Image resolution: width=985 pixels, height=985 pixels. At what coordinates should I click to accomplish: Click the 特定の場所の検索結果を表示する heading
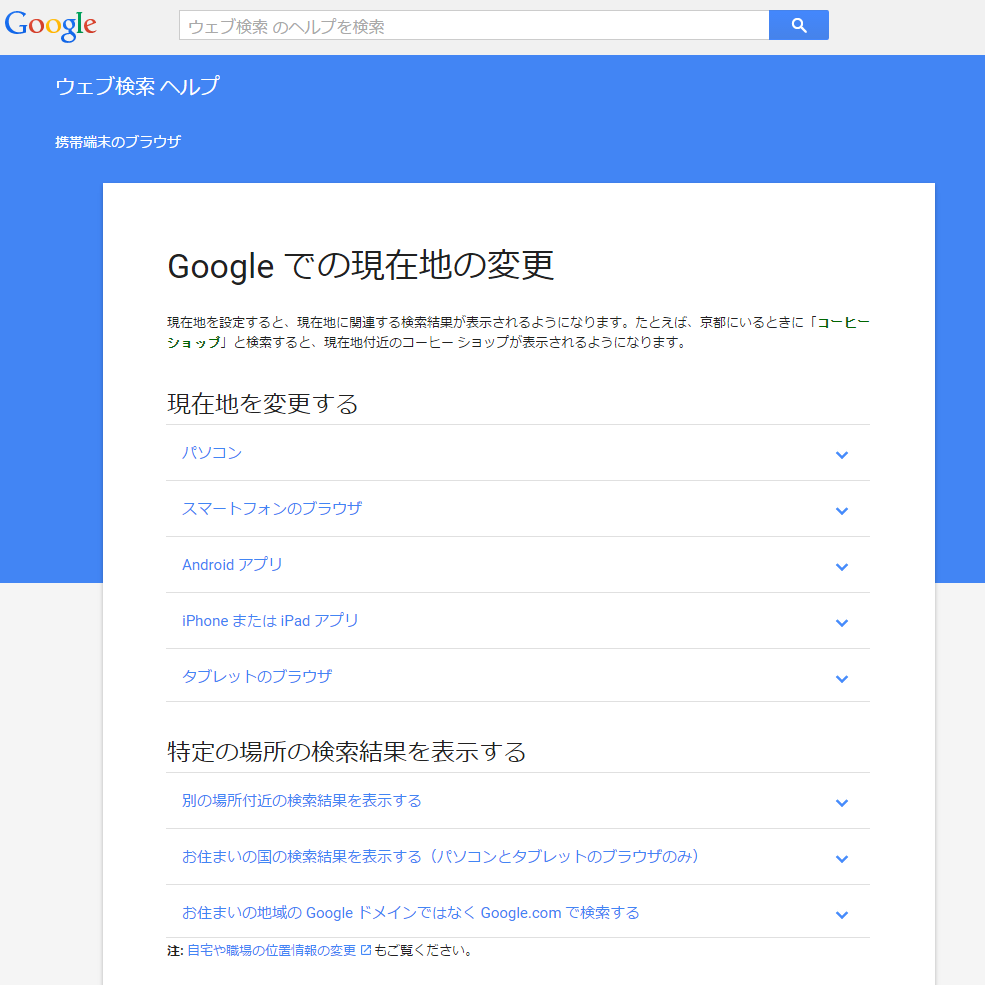(x=347, y=751)
